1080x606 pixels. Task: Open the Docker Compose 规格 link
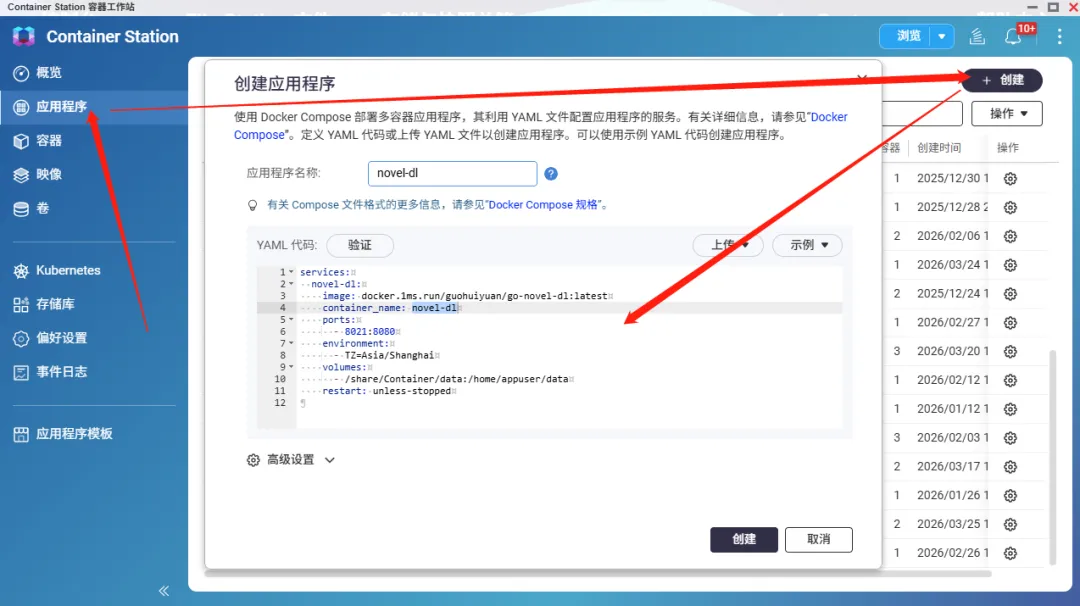click(x=543, y=205)
